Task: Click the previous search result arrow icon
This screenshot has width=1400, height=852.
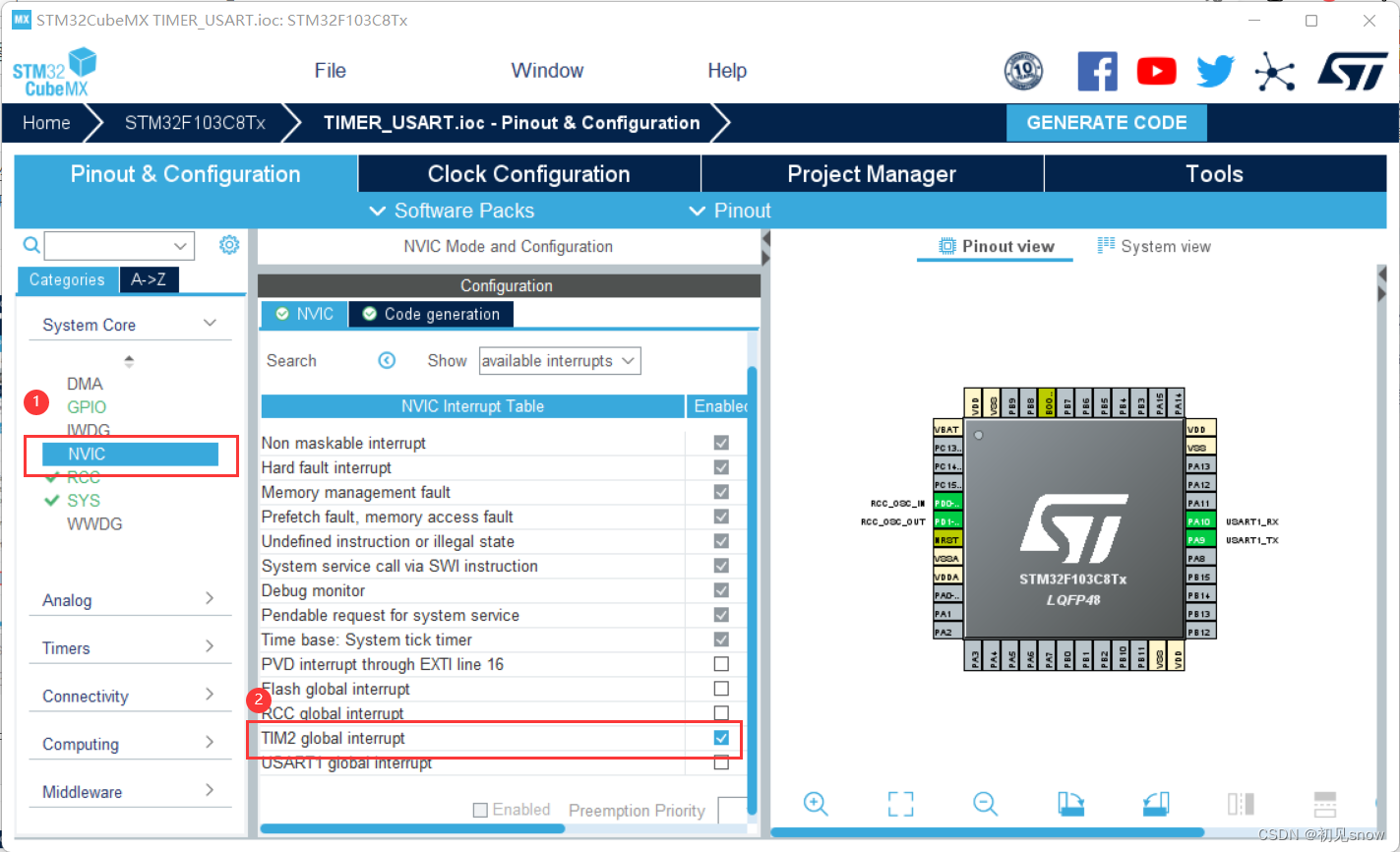Action: (387, 360)
